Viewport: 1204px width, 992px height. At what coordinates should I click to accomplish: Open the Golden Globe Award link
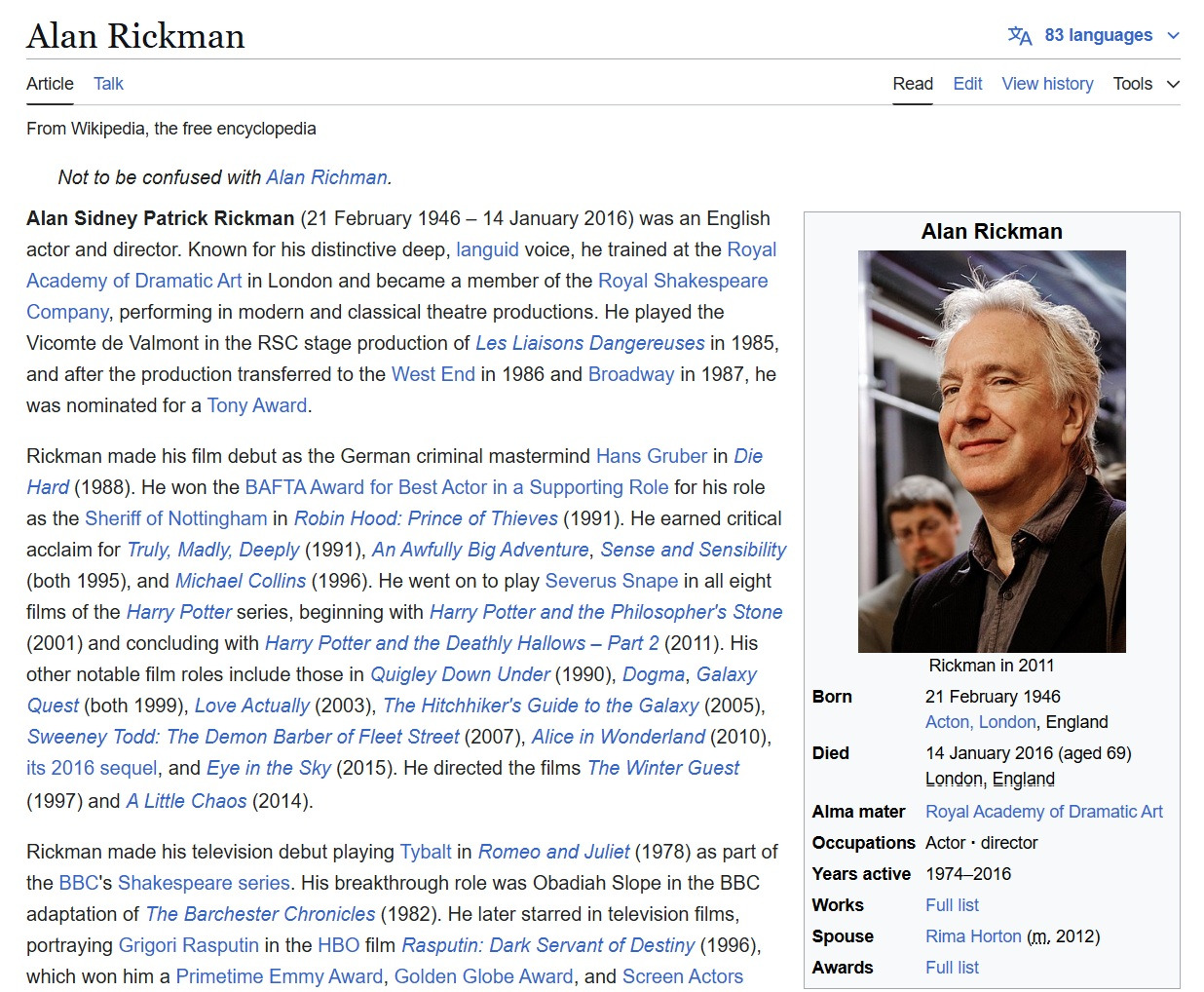point(484,976)
